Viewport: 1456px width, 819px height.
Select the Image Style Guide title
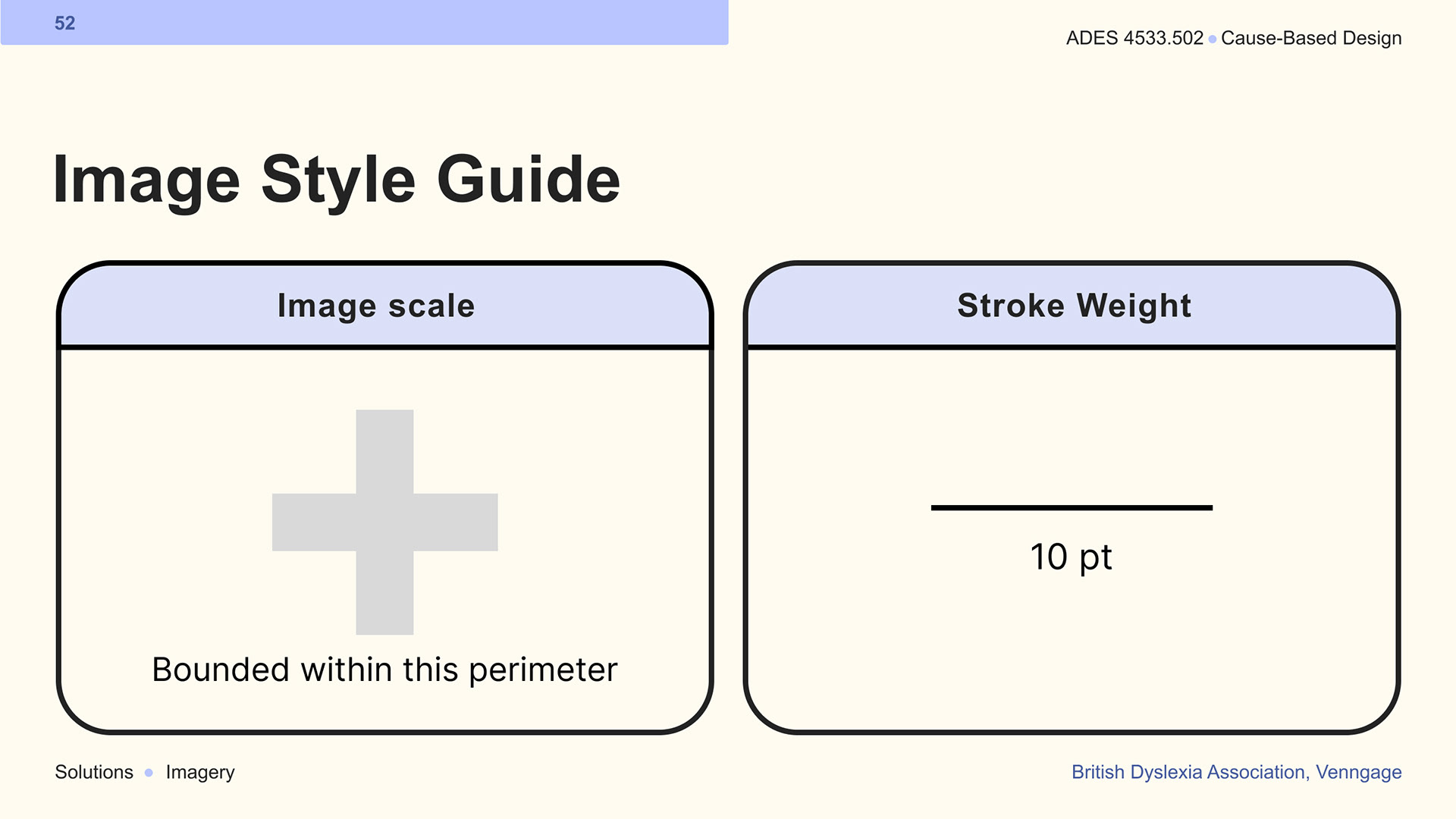337,180
